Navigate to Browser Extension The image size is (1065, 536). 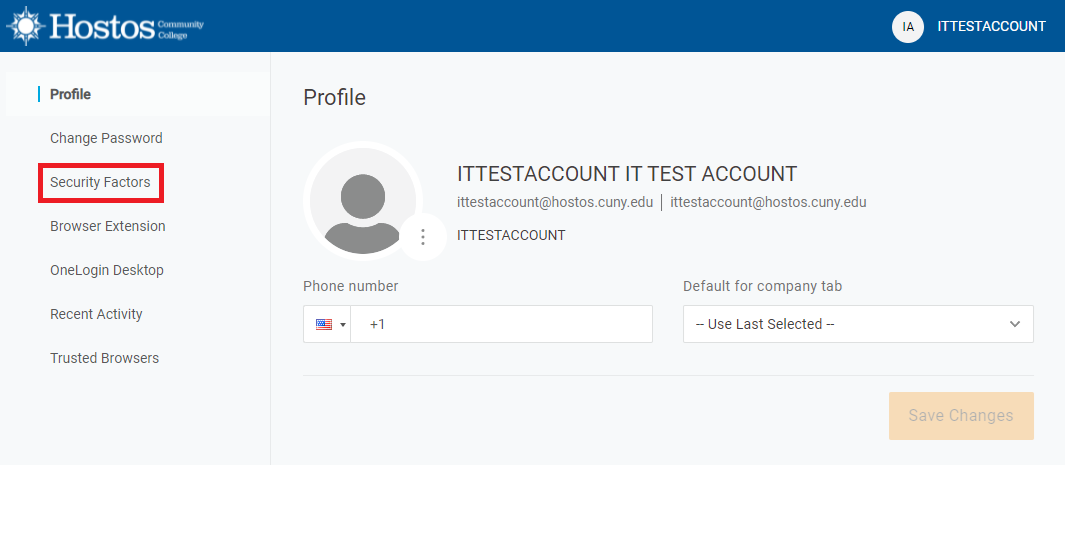coord(108,226)
